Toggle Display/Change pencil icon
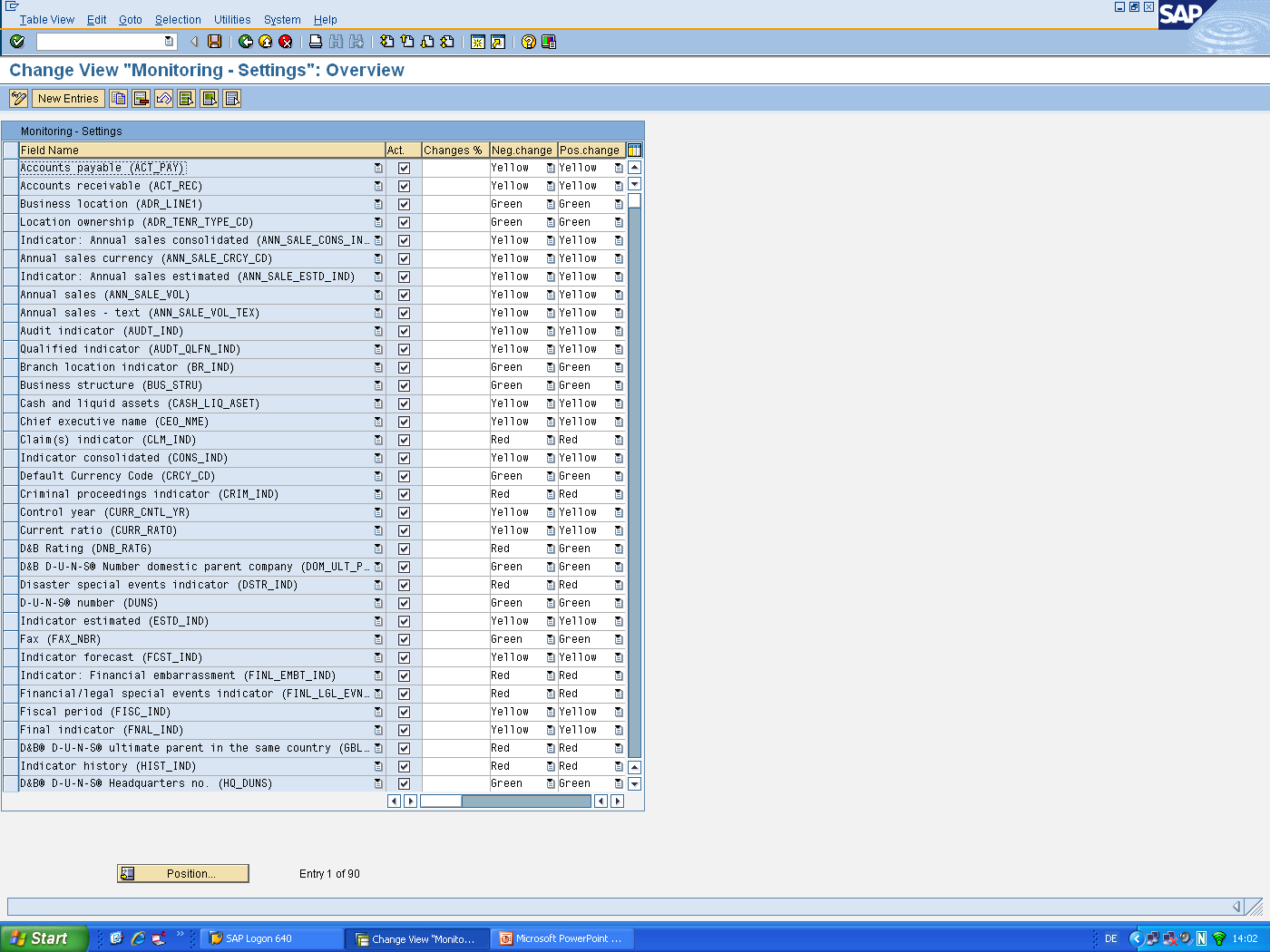Viewport: 1270px width, 952px height. tap(19, 99)
